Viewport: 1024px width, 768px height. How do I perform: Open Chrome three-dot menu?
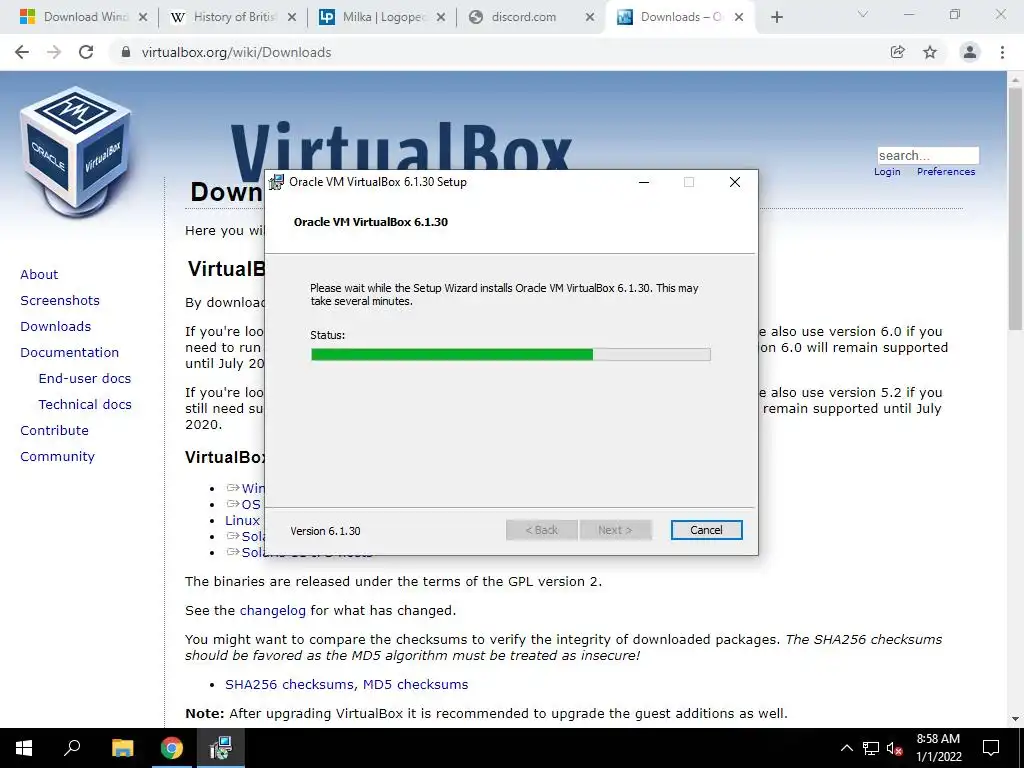coord(1002,52)
